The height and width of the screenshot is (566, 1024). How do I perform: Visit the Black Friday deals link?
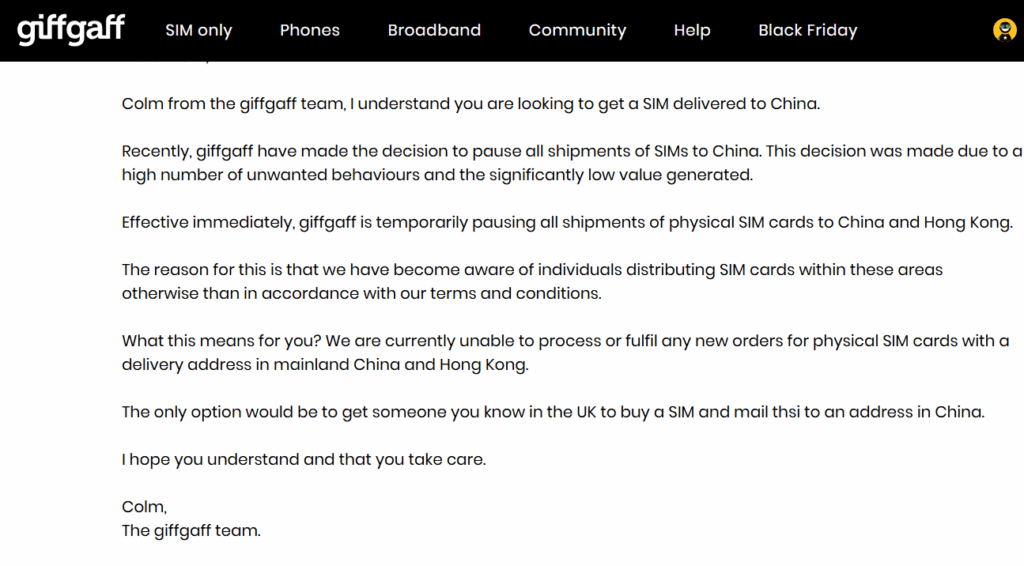pos(807,30)
